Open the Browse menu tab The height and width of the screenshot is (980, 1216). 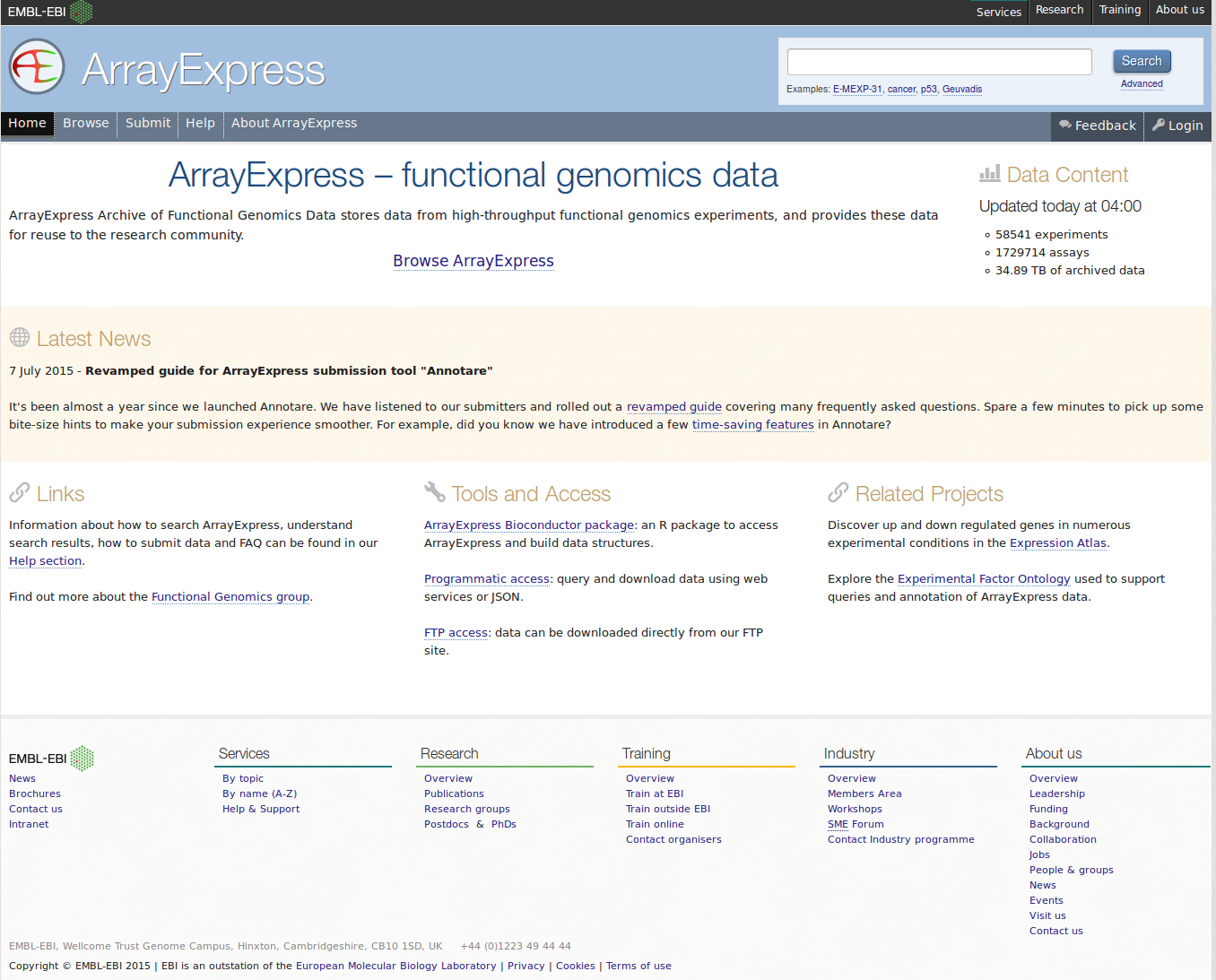[x=85, y=124]
